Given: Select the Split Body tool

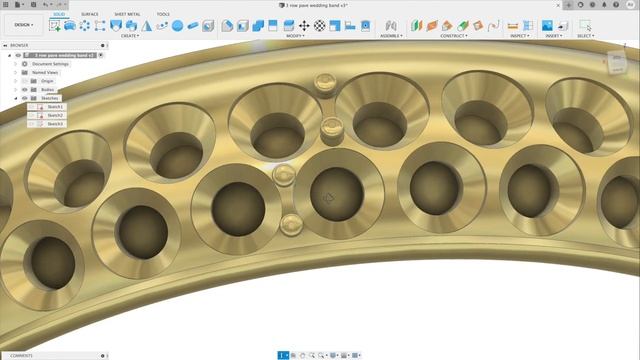Looking at the screenshot, I should coord(289,26).
